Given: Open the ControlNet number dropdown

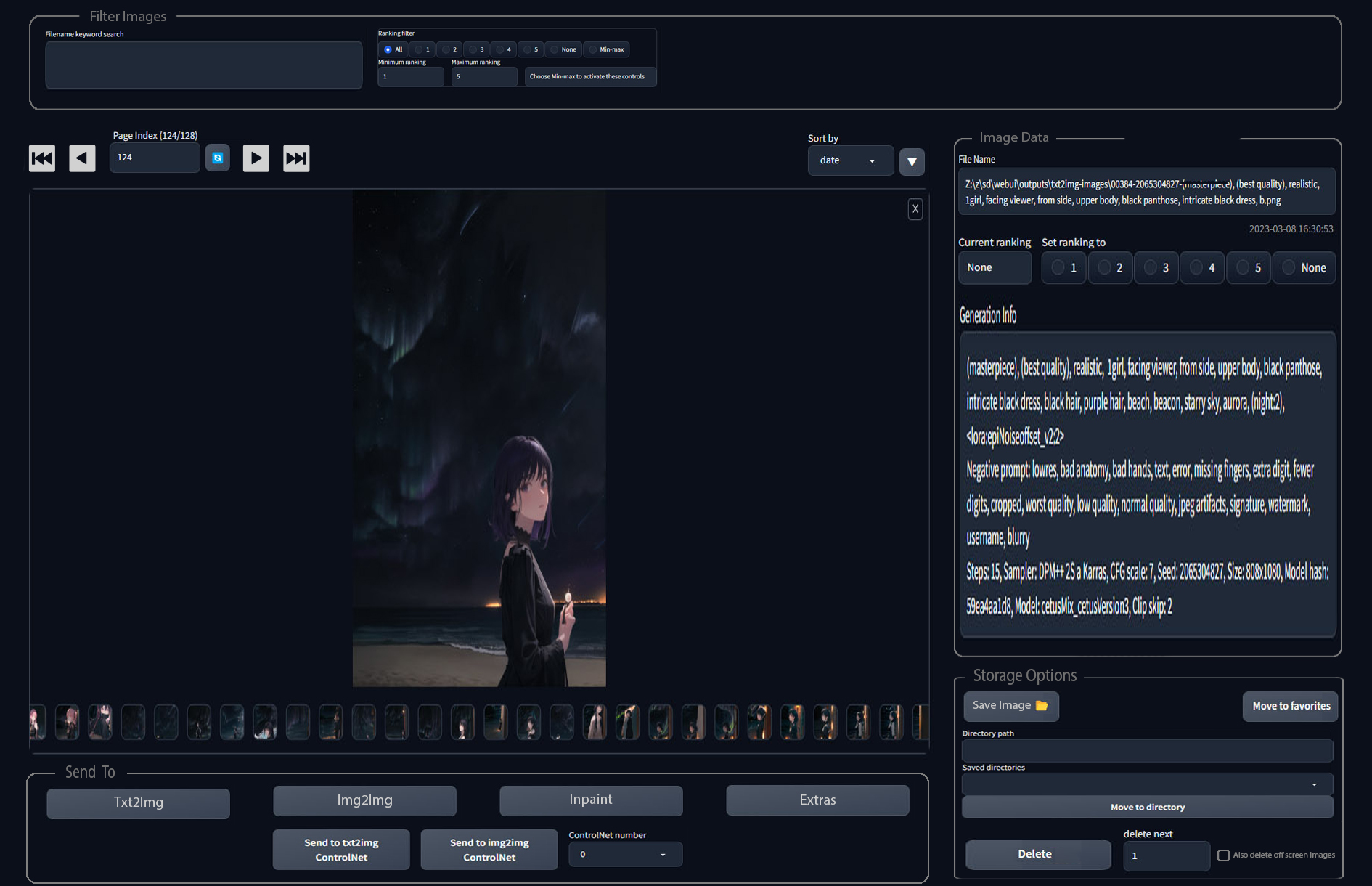Looking at the screenshot, I should tap(625, 854).
